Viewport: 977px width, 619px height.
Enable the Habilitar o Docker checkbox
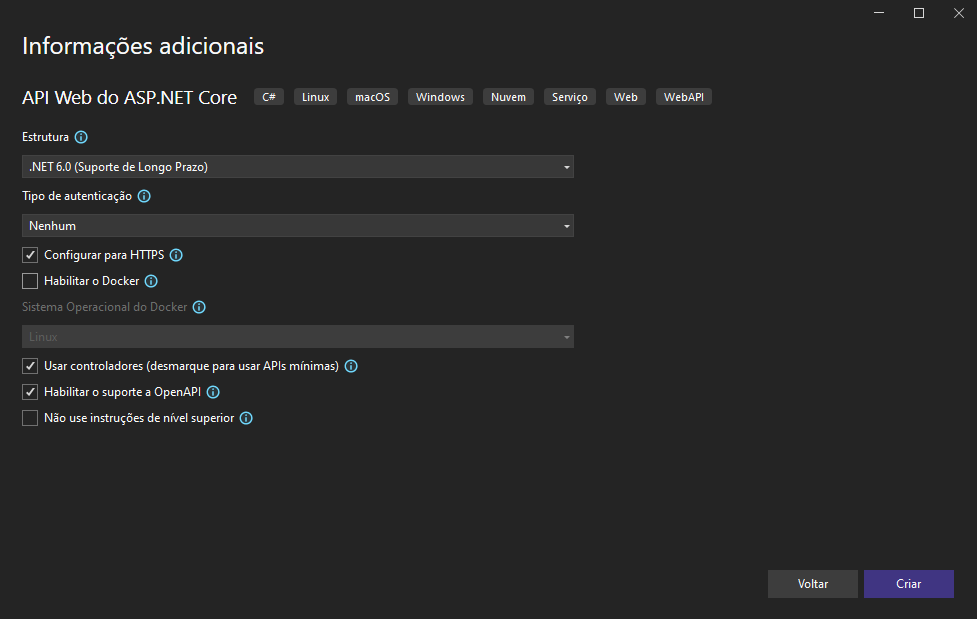30,281
